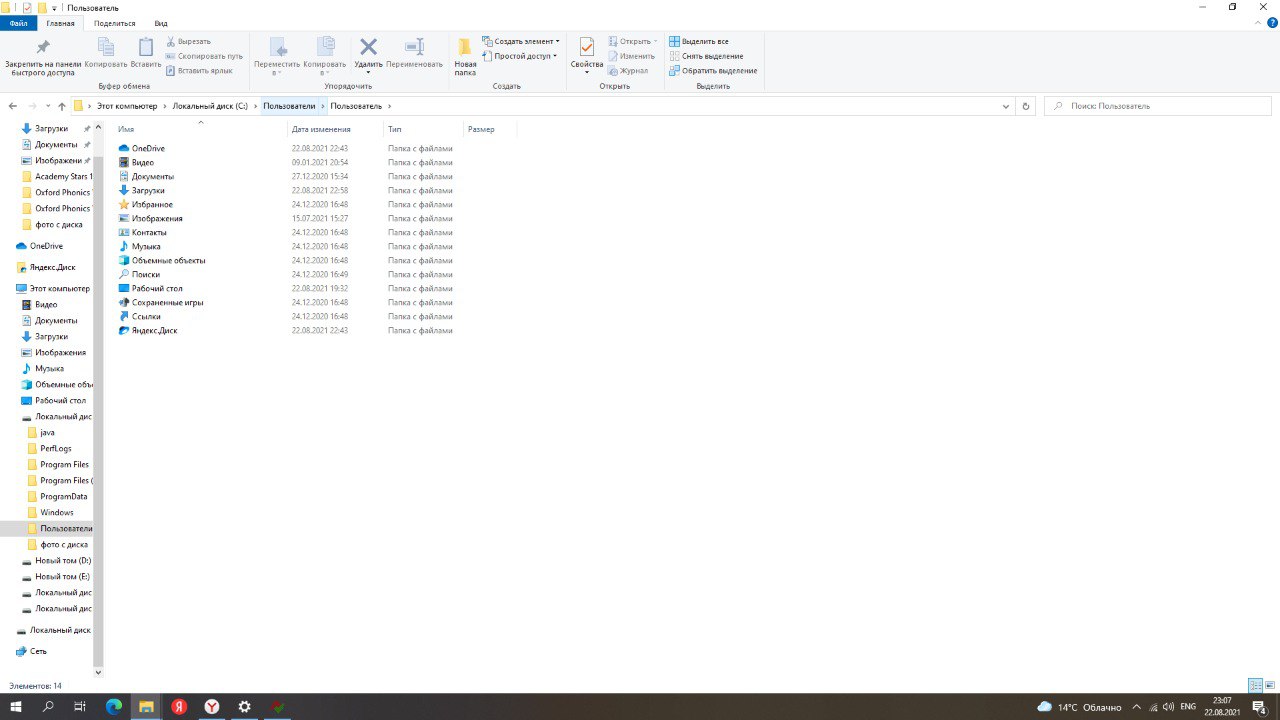The image size is (1280, 720).
Task: Collapse the ribbon chevron
Action: pyautogui.click(x=1257, y=22)
